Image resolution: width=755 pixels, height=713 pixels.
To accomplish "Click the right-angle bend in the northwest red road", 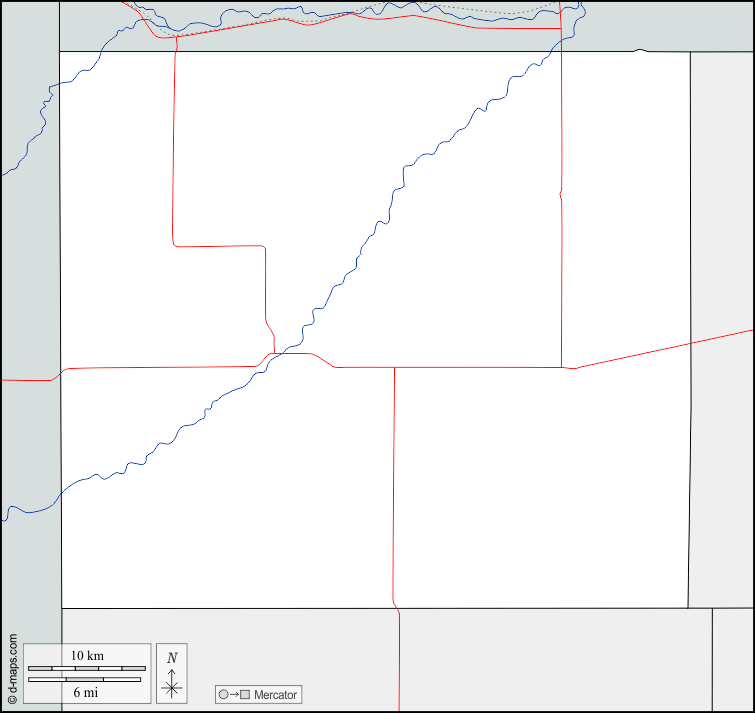I will coord(175,244).
